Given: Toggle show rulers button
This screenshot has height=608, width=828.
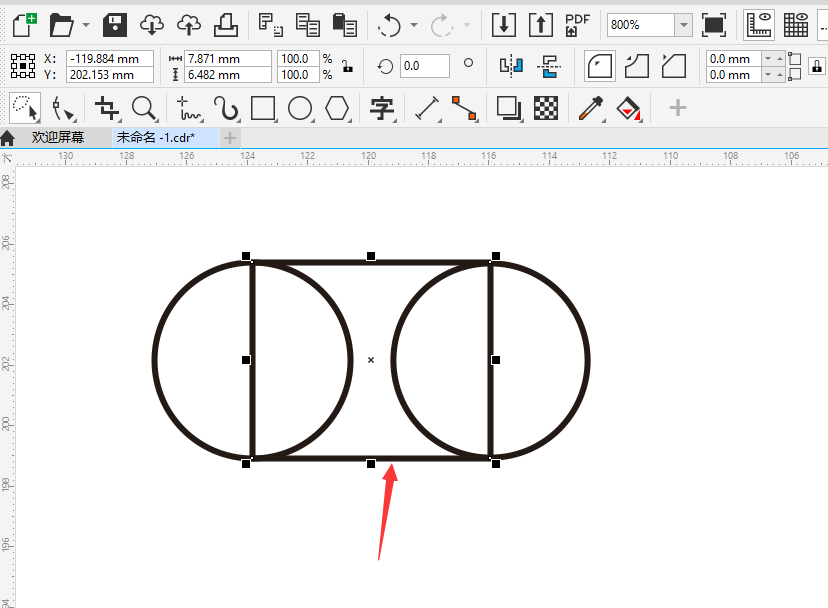Looking at the screenshot, I should [x=760, y=24].
